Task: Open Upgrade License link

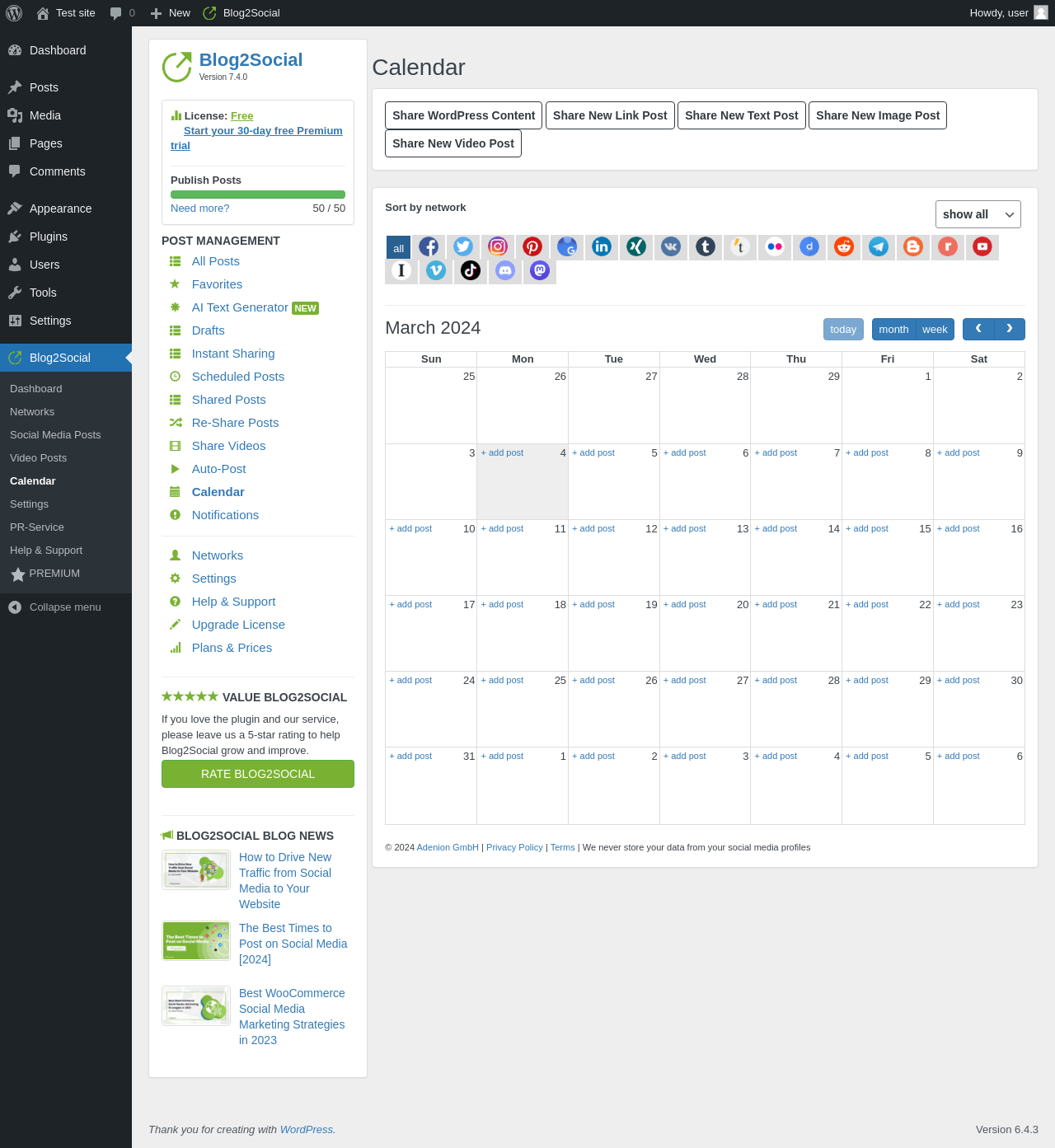Action: click(238, 625)
